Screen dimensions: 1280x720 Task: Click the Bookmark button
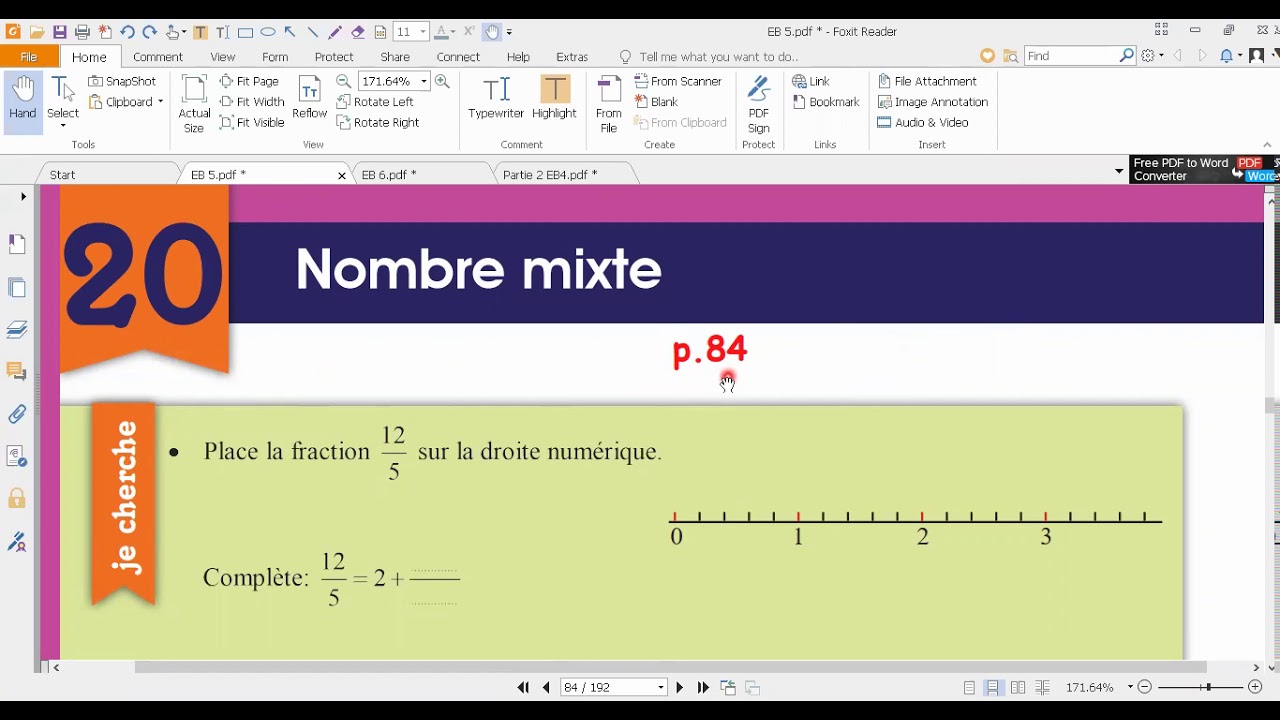coord(826,102)
